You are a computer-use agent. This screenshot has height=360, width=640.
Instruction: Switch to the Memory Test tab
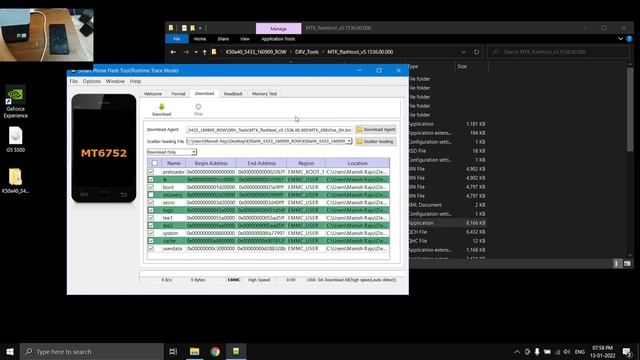pyautogui.click(x=264, y=94)
